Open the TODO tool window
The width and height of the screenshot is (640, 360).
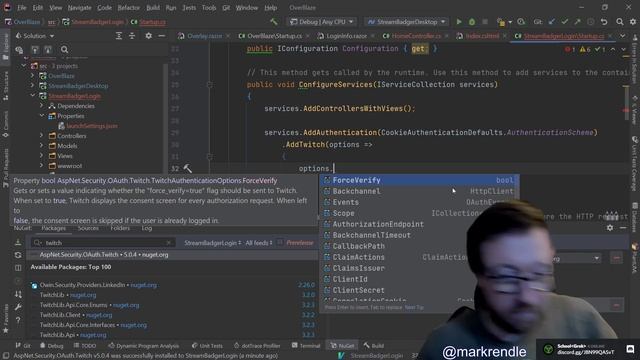click(x=85, y=346)
